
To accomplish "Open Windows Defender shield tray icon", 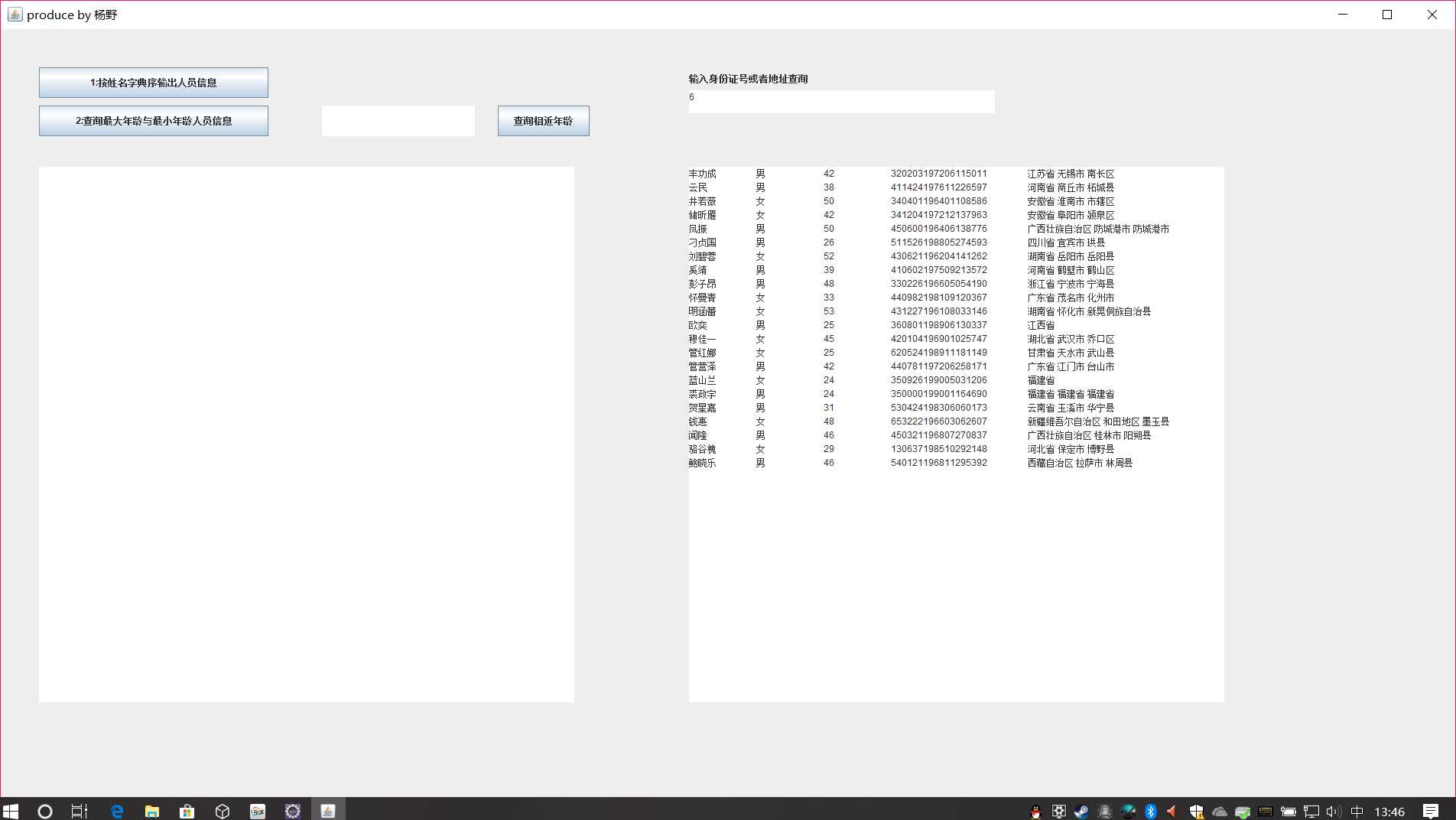I will (x=1196, y=812).
